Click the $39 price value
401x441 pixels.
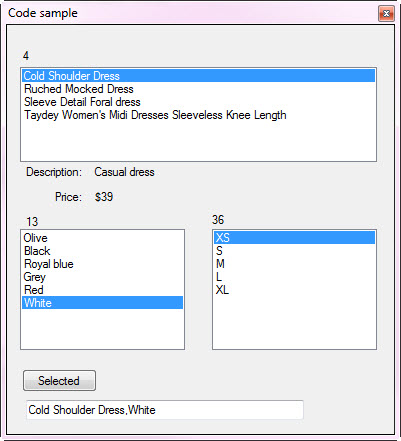point(104,197)
